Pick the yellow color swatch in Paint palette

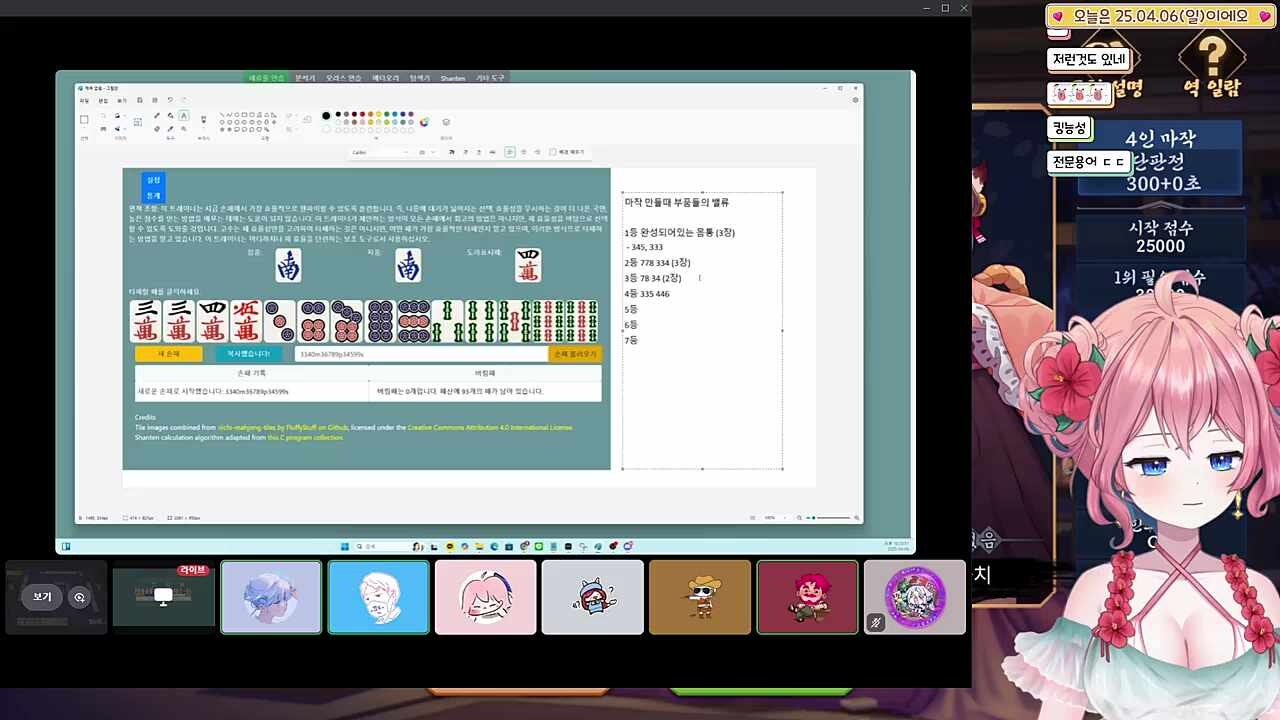tap(379, 114)
